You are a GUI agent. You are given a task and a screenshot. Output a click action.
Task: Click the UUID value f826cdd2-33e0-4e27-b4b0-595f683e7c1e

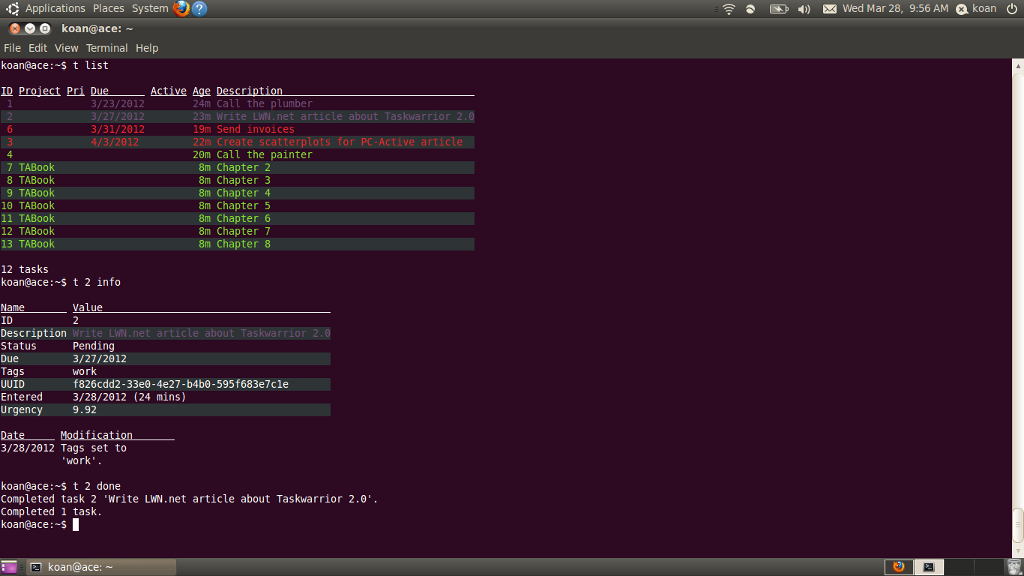tap(181, 384)
